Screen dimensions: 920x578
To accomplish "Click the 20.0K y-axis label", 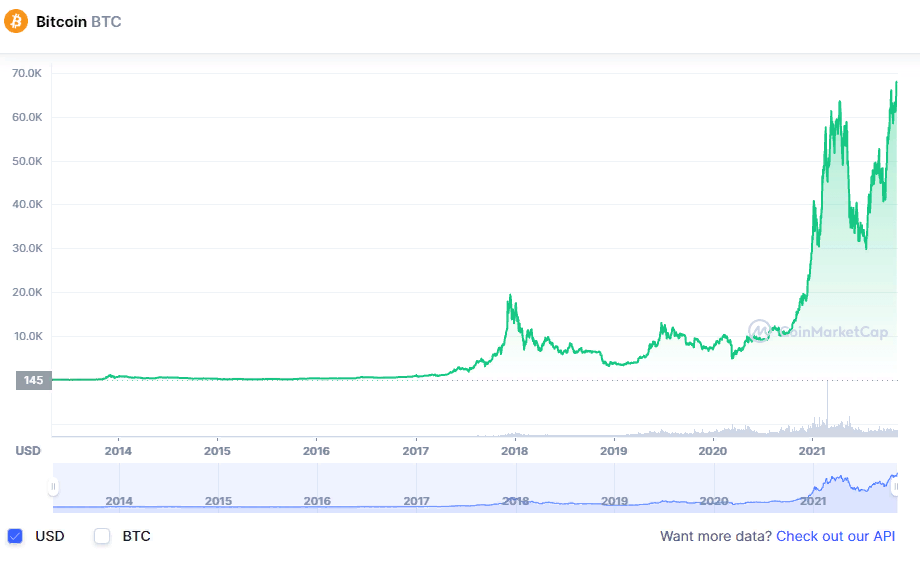I will point(26,292).
